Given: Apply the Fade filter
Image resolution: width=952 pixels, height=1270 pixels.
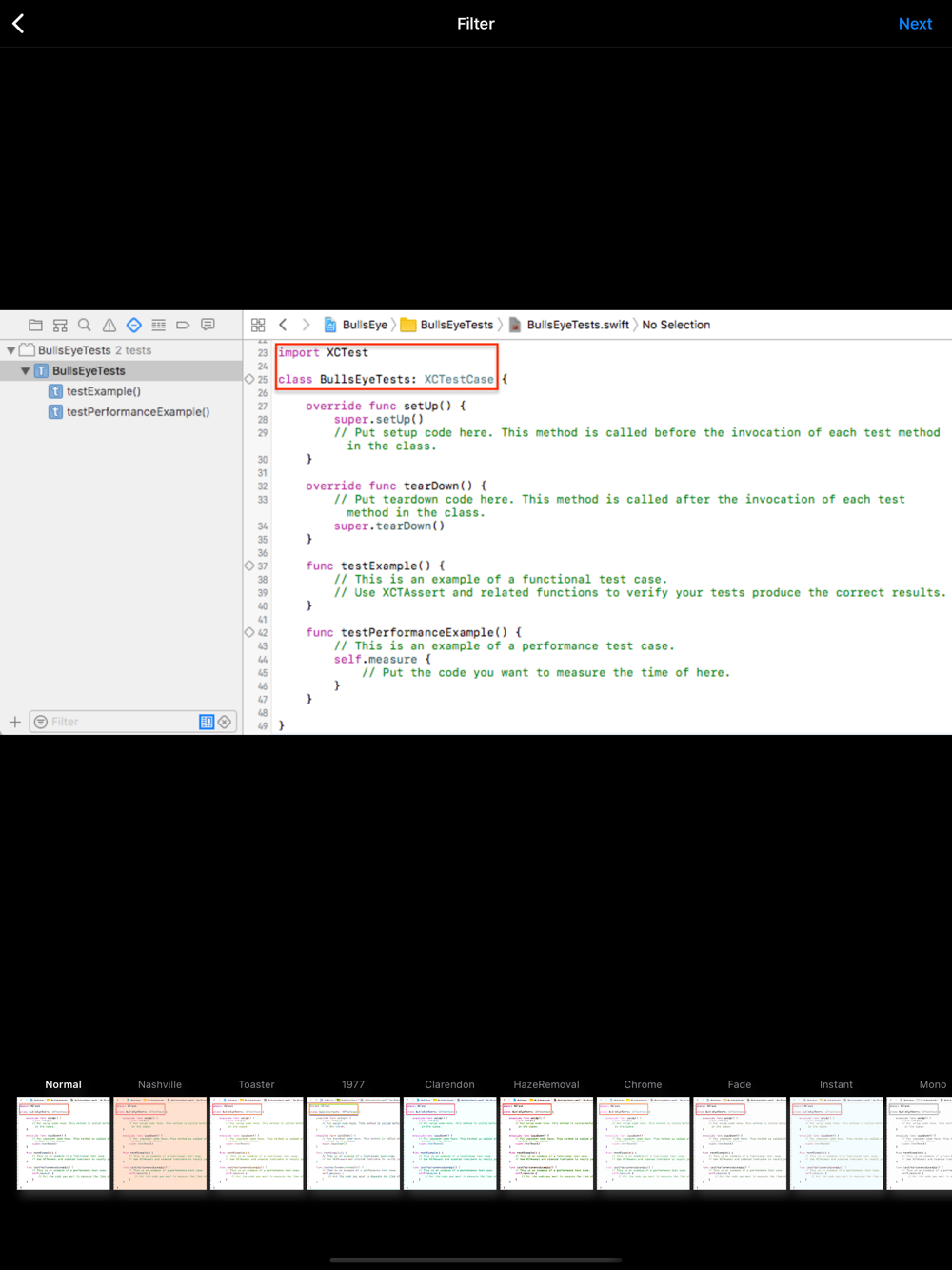Looking at the screenshot, I should click(x=740, y=1142).
